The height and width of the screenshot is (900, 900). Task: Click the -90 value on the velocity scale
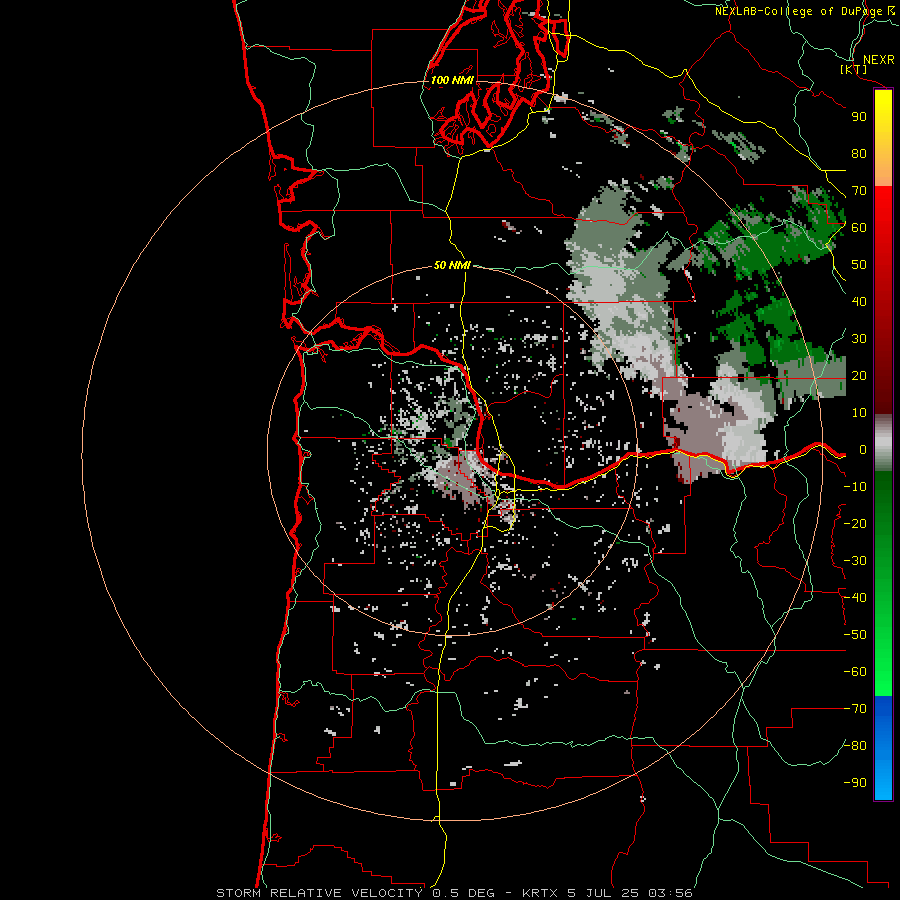[x=855, y=783]
